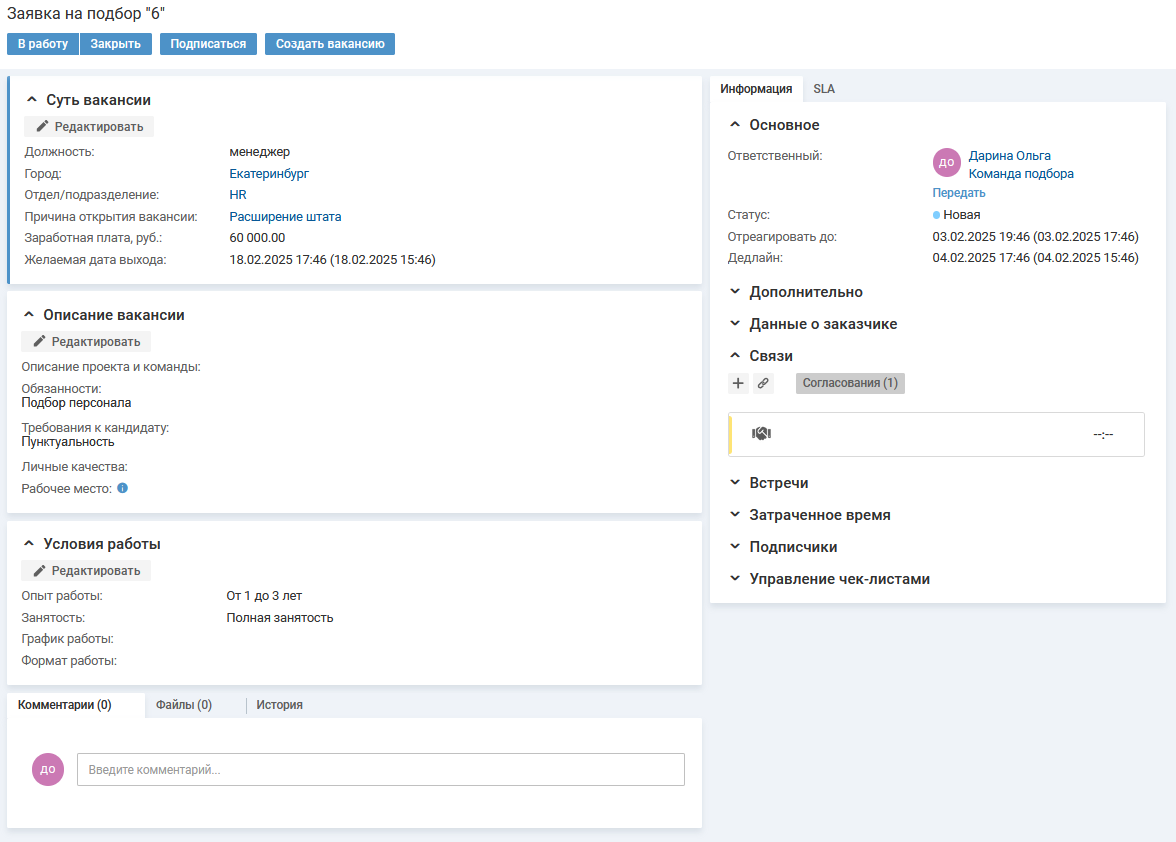Expand the Дополнительно section

pos(805,292)
